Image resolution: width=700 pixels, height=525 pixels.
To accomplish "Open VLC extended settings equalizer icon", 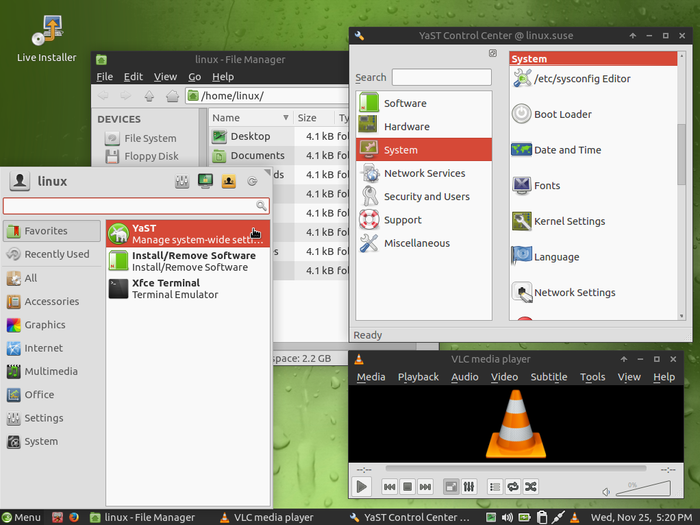I will pos(468,487).
